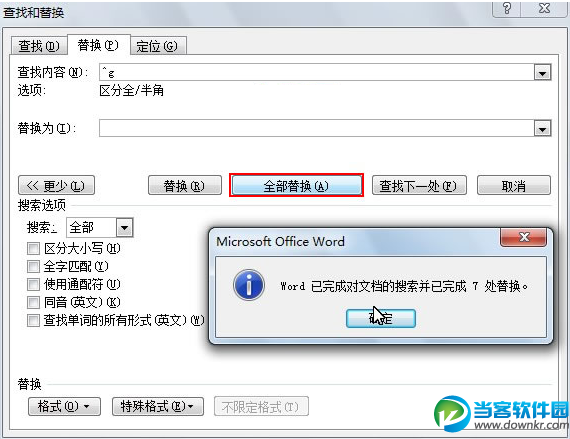Screen dimensions: 570x439
Task: Expand the 查找内容 dropdown arrow
Action: 542,73
